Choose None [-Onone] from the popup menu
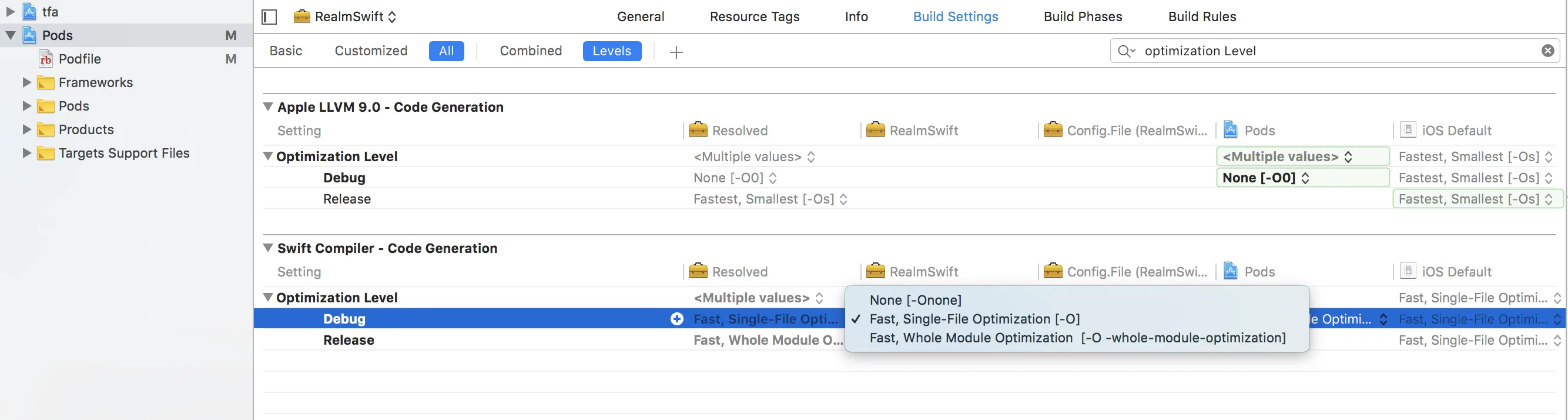This screenshot has width=1568, height=420. click(x=915, y=300)
